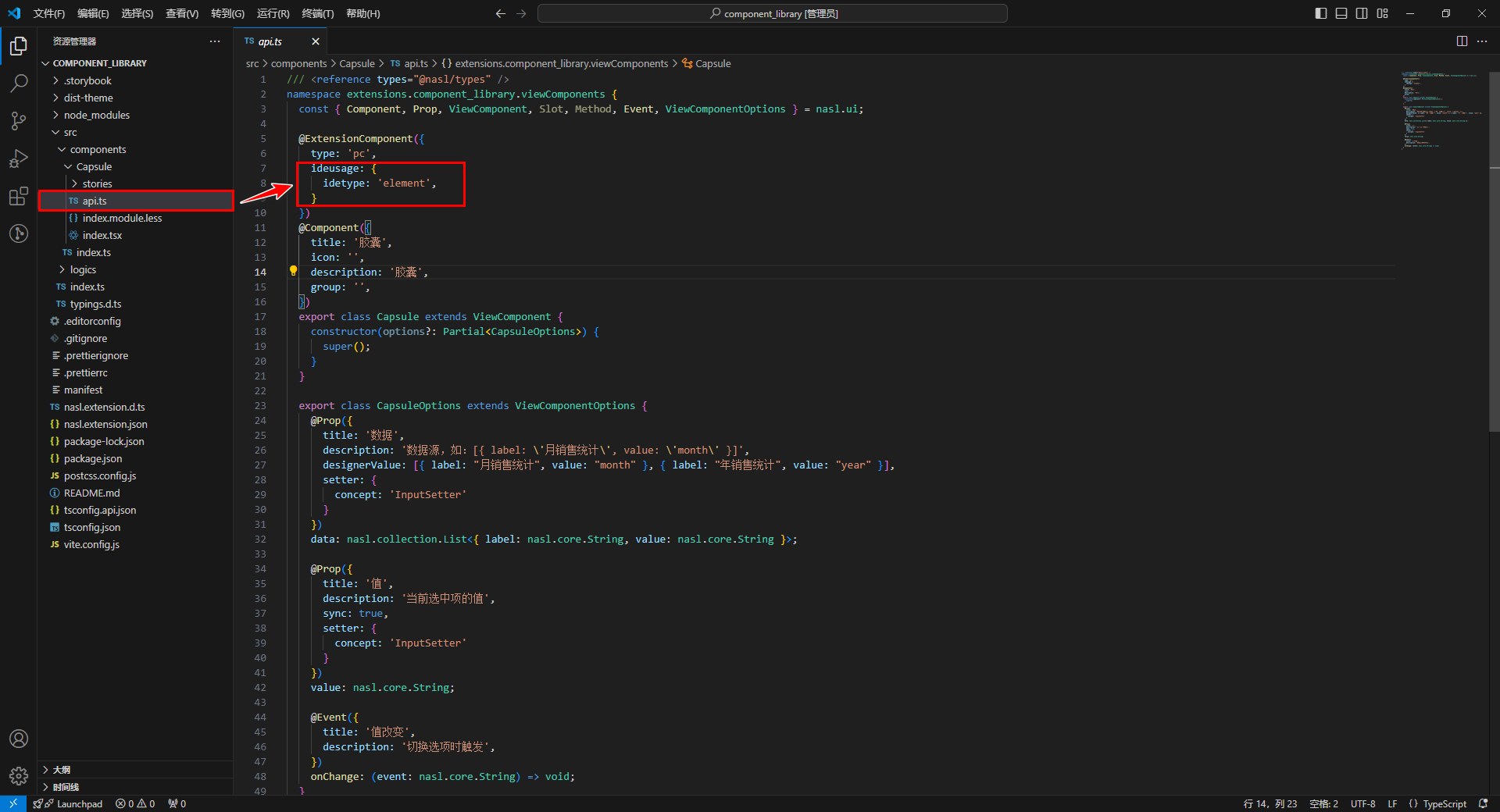Collapse the components folder

(x=136, y=149)
